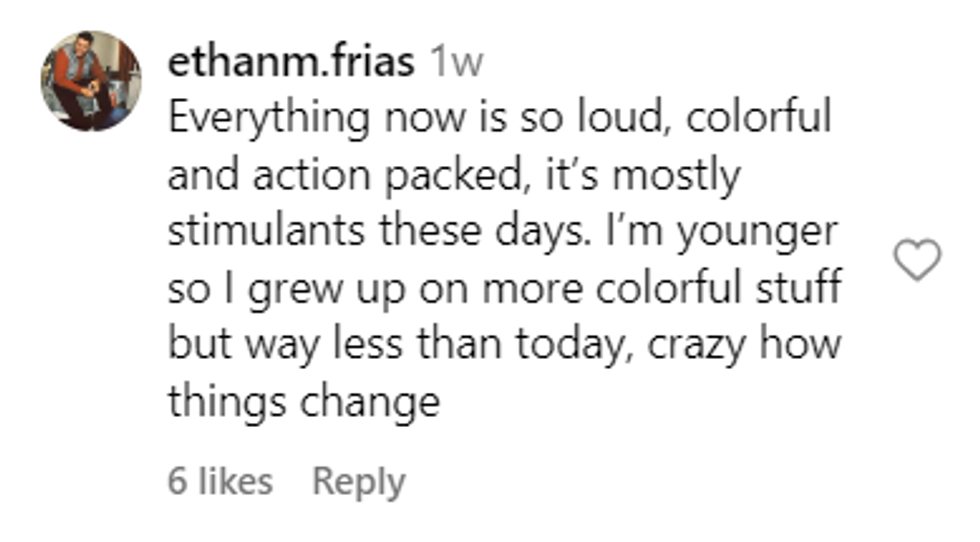This screenshot has width=980, height=542.
Task: Like the comment with the heart icon
Action: [916, 260]
